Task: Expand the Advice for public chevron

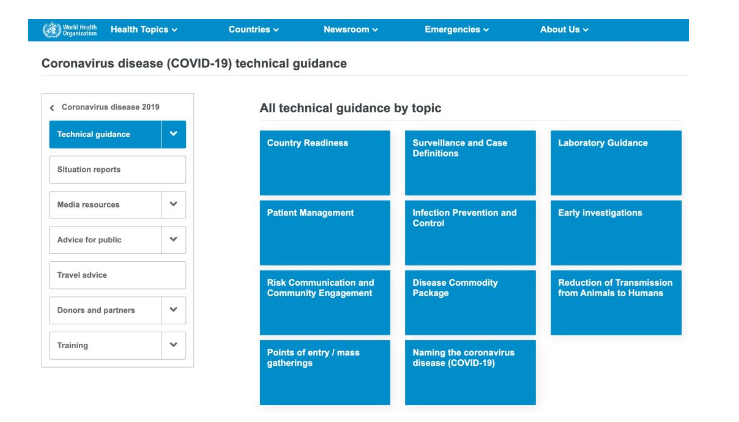Action: 173,240
